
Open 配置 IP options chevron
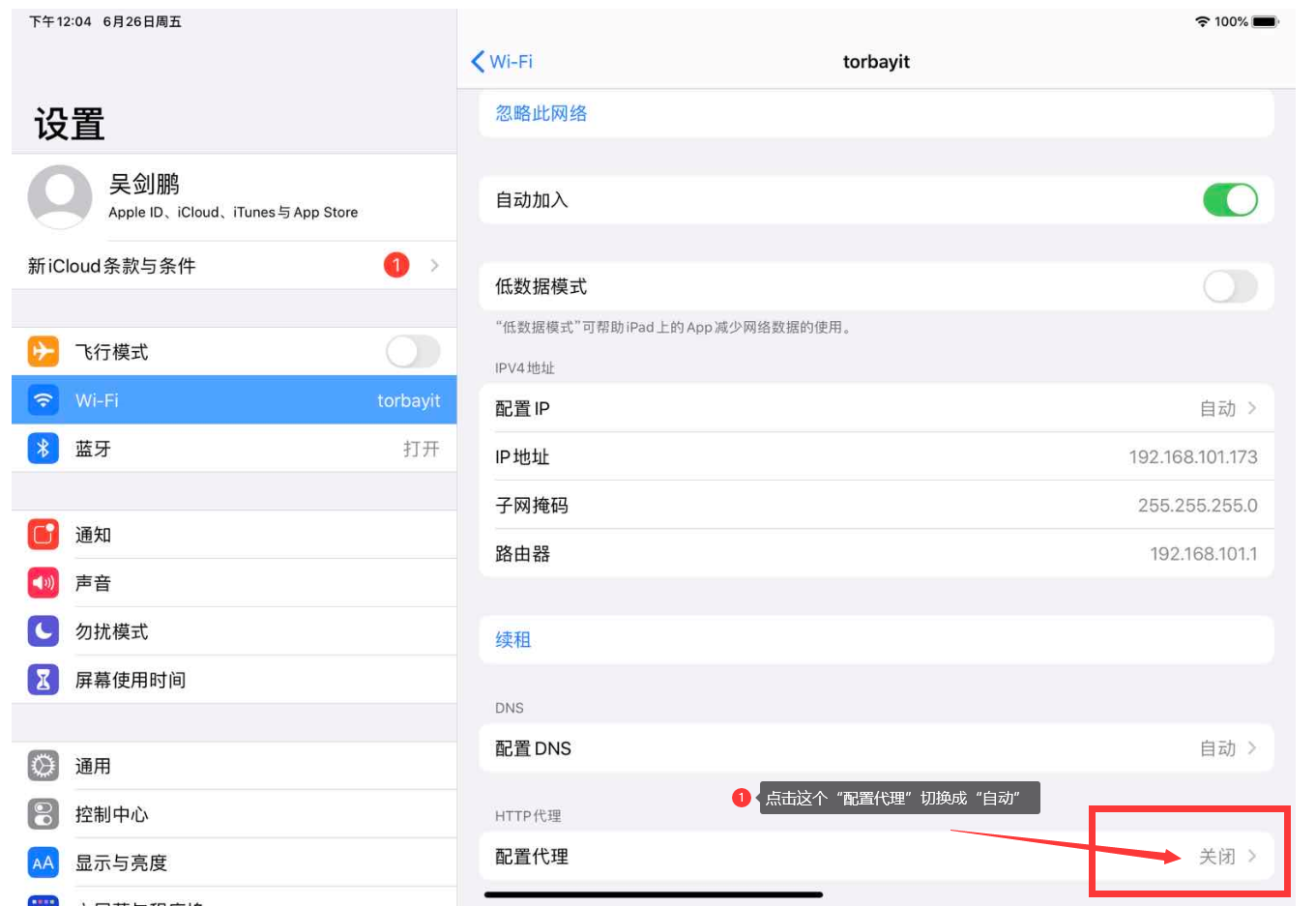tap(1251, 408)
